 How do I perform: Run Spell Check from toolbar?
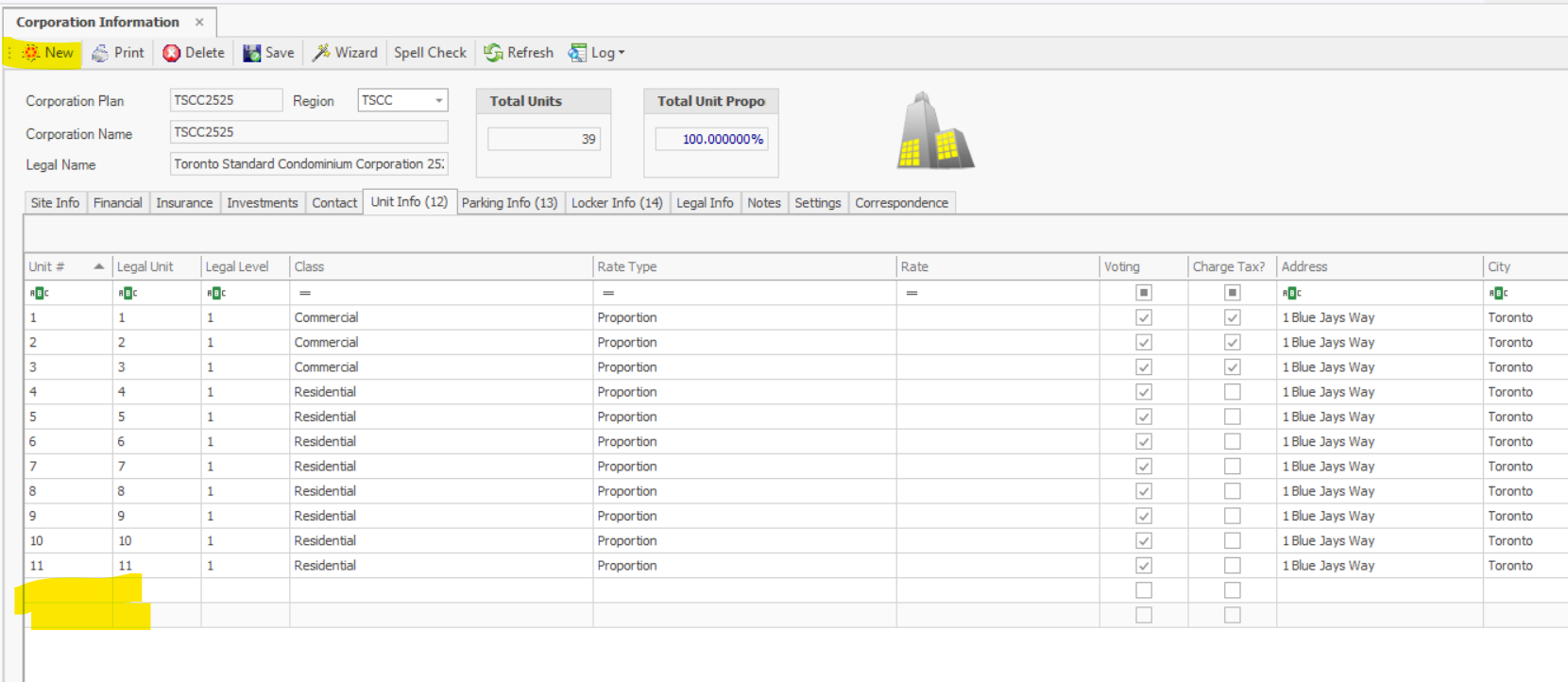point(430,53)
